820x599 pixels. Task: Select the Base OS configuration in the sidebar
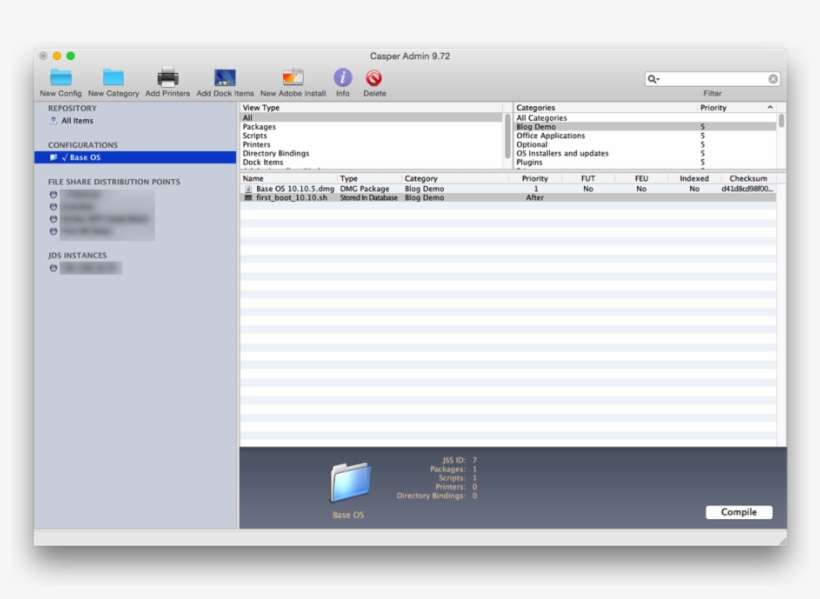(75, 156)
